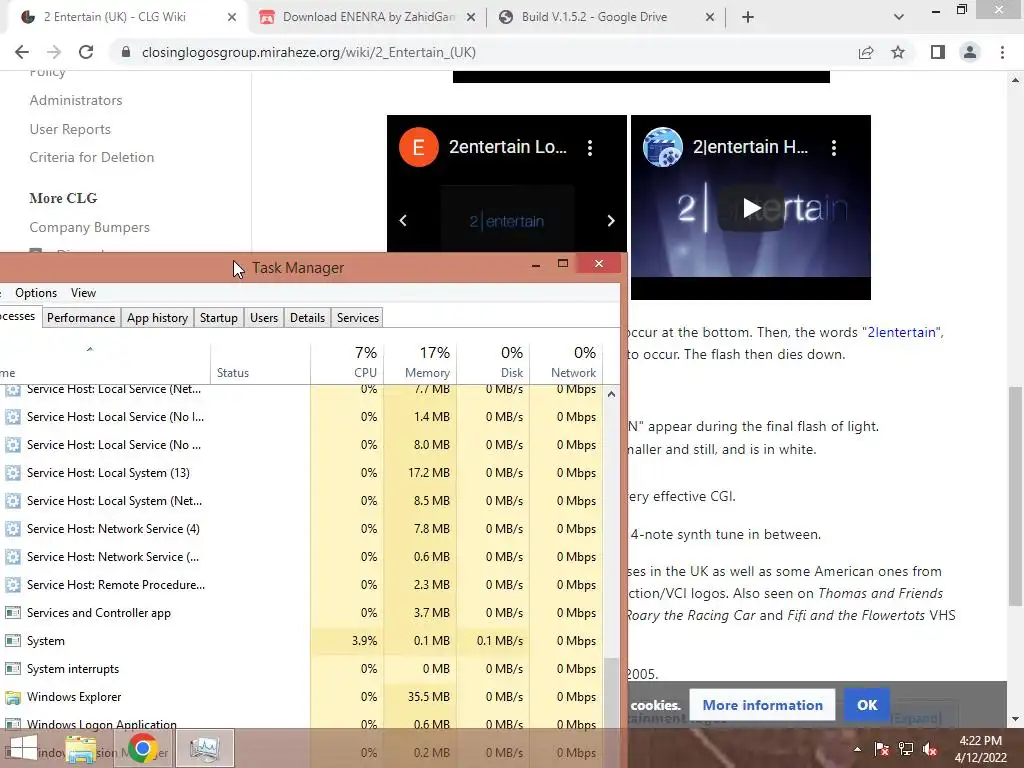
Task: Click the orange E channel avatar
Action: 419,147
